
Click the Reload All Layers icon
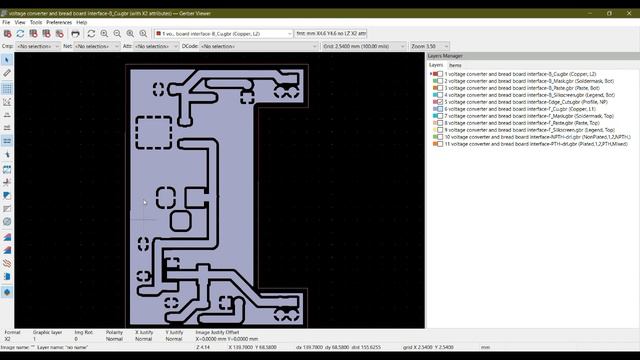click(x=20, y=33)
